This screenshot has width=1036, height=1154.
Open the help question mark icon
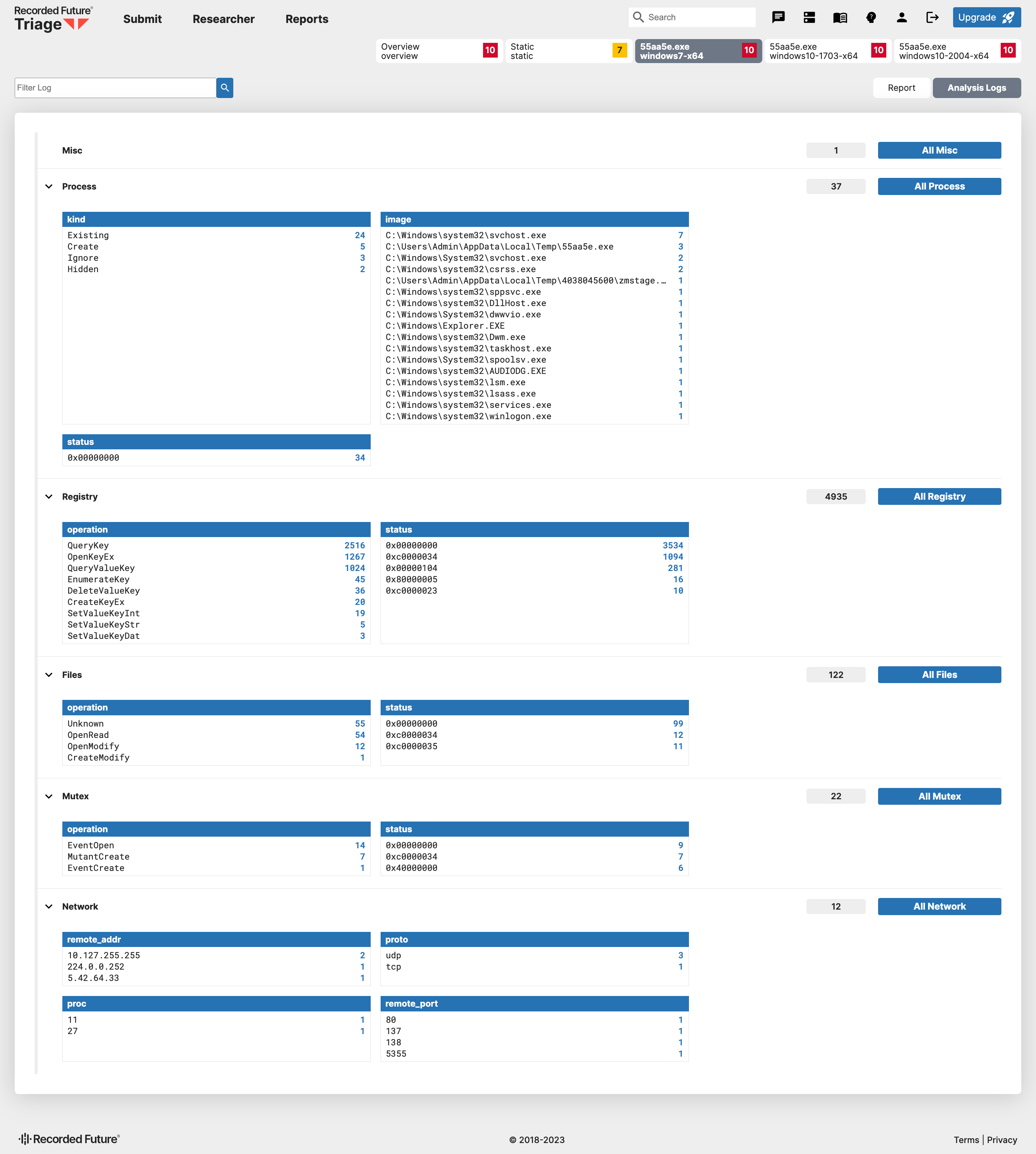tap(871, 17)
